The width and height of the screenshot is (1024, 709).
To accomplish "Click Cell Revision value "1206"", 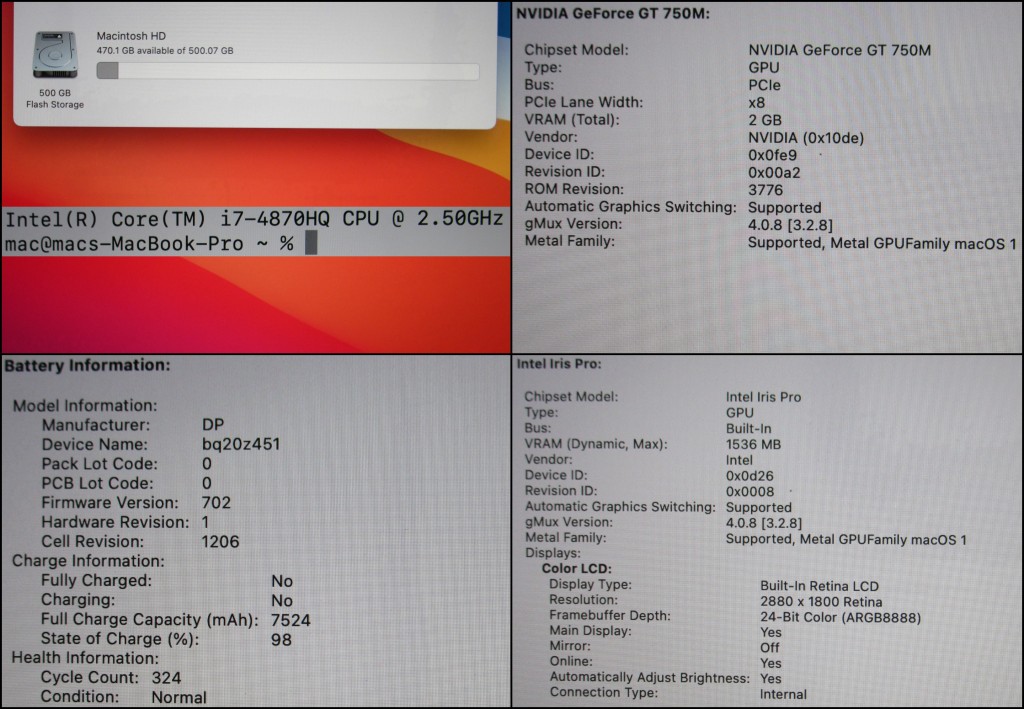I will pyautogui.click(x=220, y=542).
